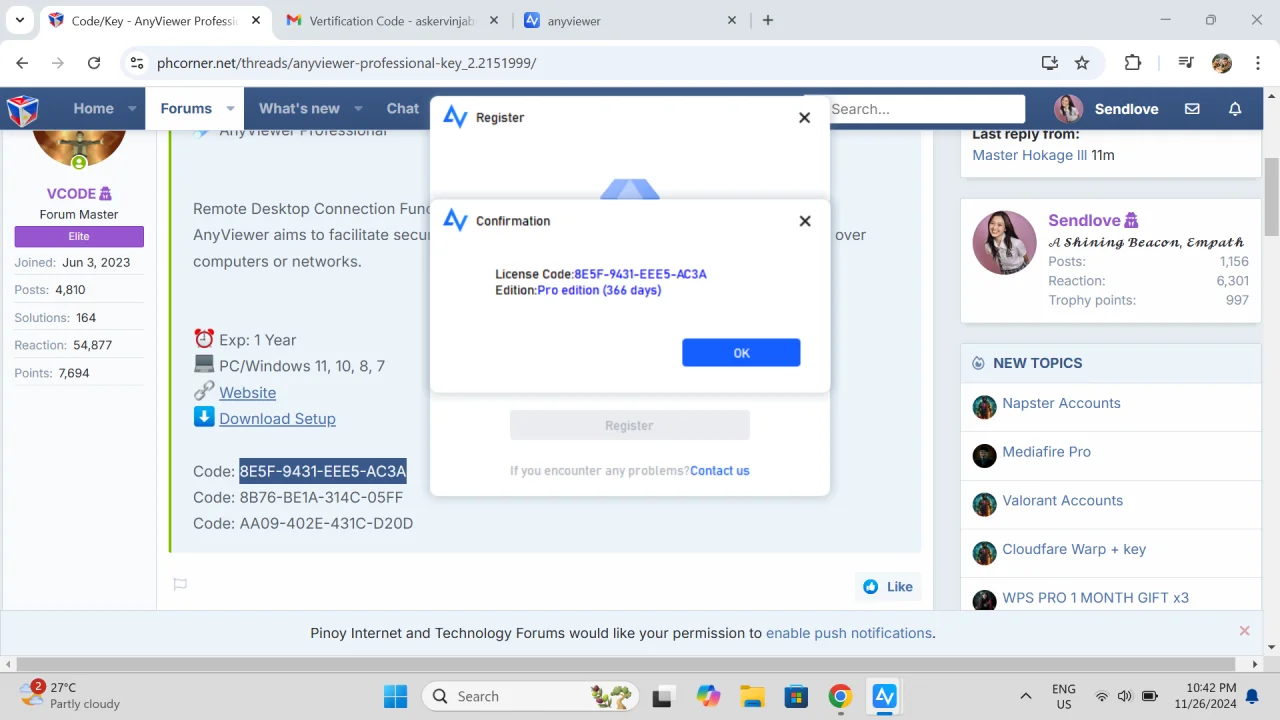Click the report flag icon below post

coord(180,584)
